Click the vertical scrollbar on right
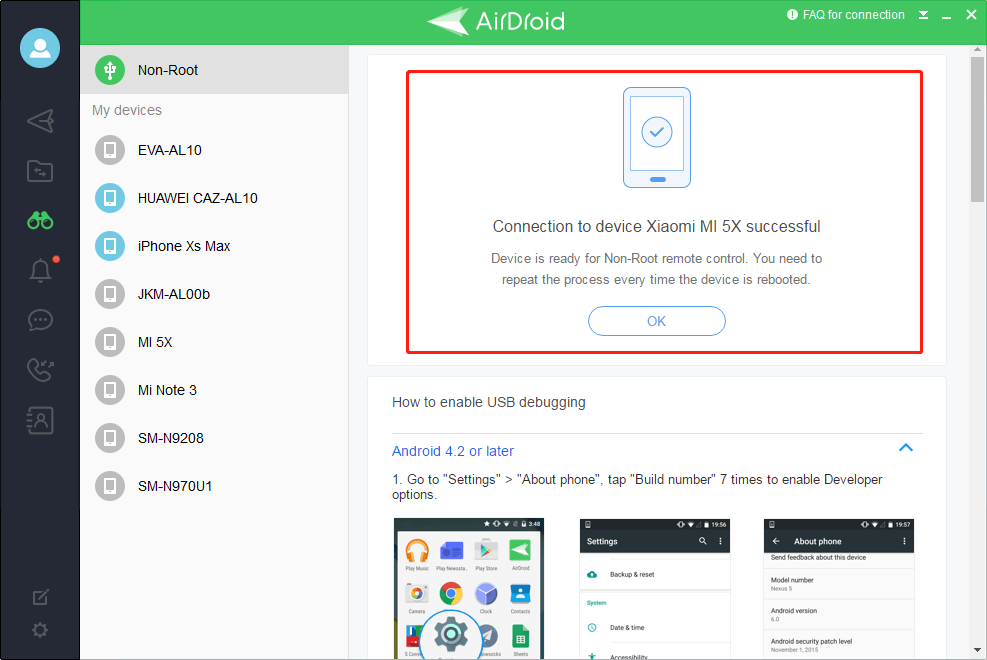This screenshot has height=660, width=987. tap(977, 130)
